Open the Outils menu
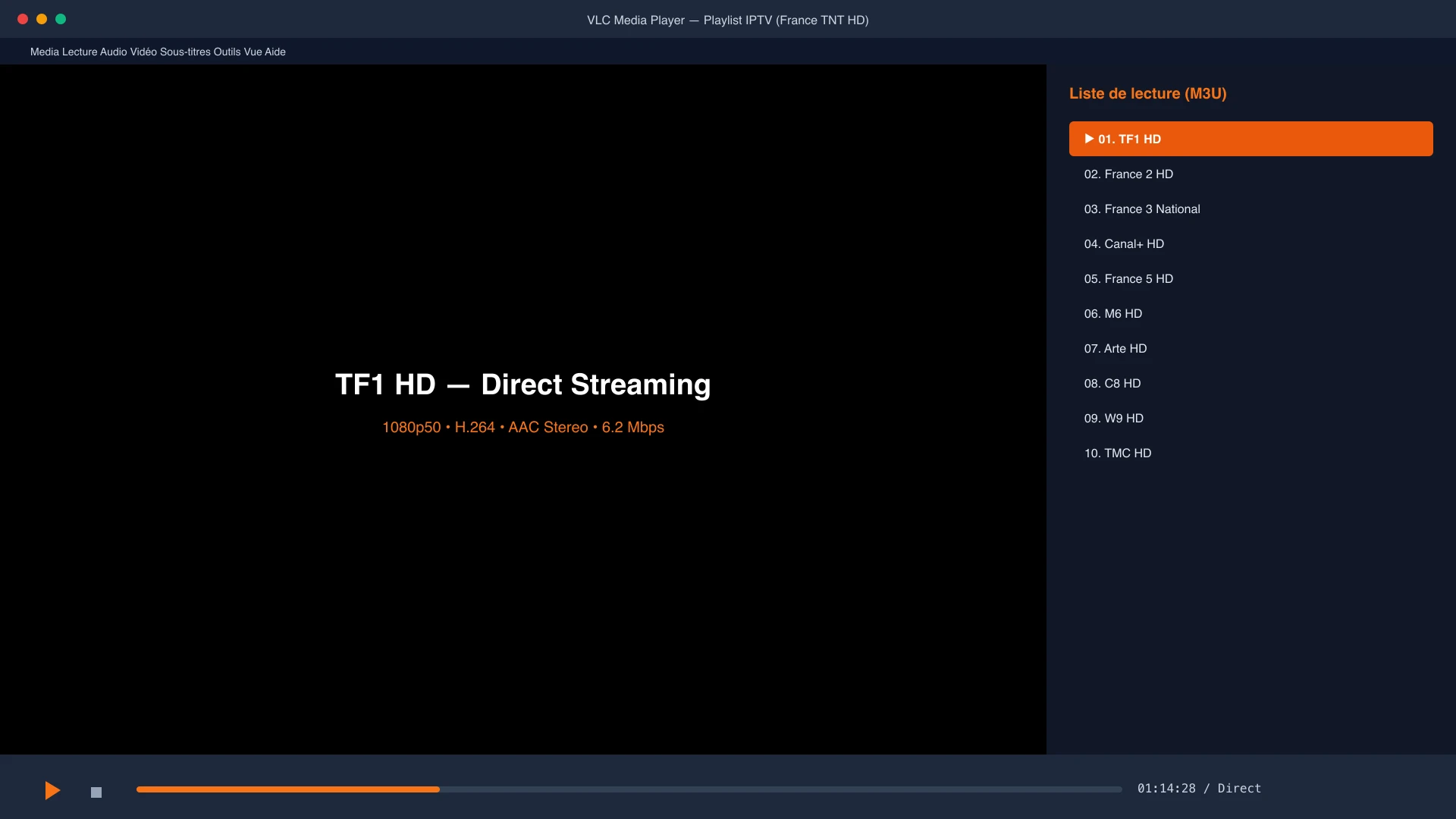The height and width of the screenshot is (819, 1456). click(x=227, y=52)
